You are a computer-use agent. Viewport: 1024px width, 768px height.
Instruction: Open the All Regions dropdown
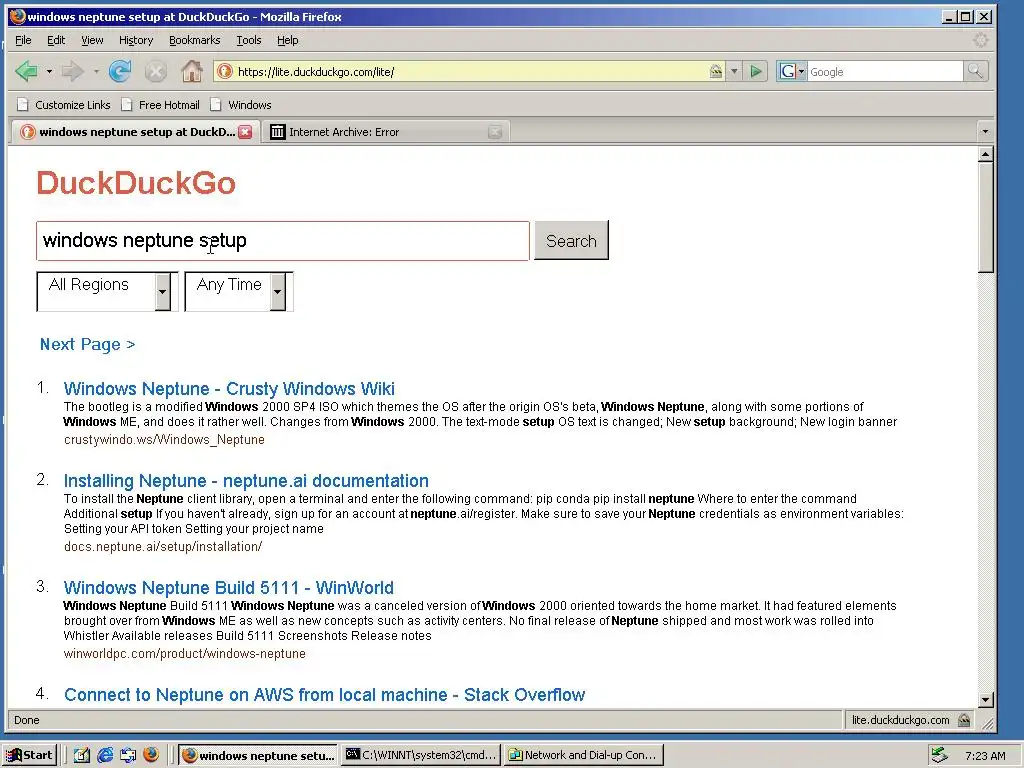tap(106, 291)
